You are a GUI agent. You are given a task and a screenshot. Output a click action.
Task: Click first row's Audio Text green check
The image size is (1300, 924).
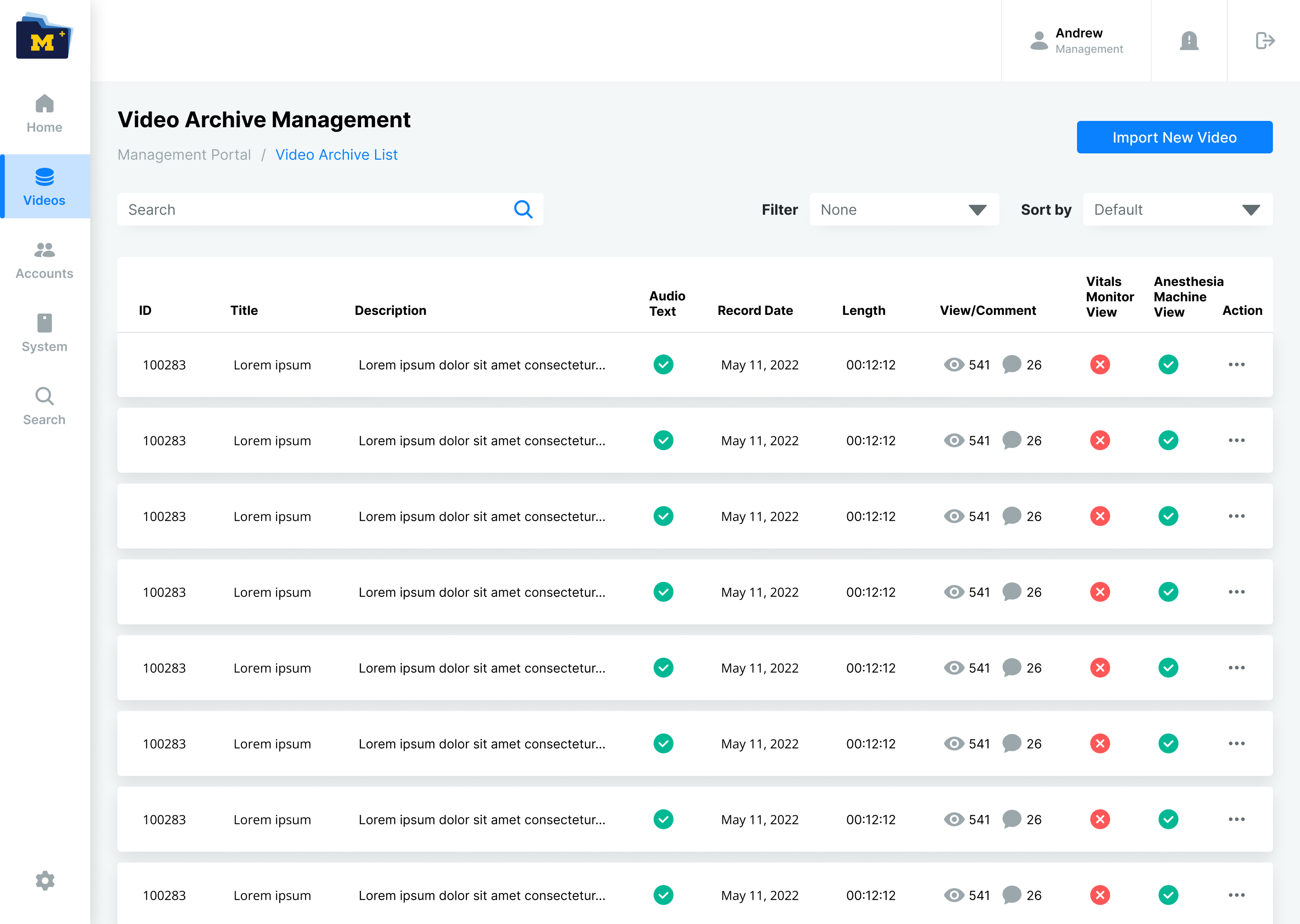663,365
